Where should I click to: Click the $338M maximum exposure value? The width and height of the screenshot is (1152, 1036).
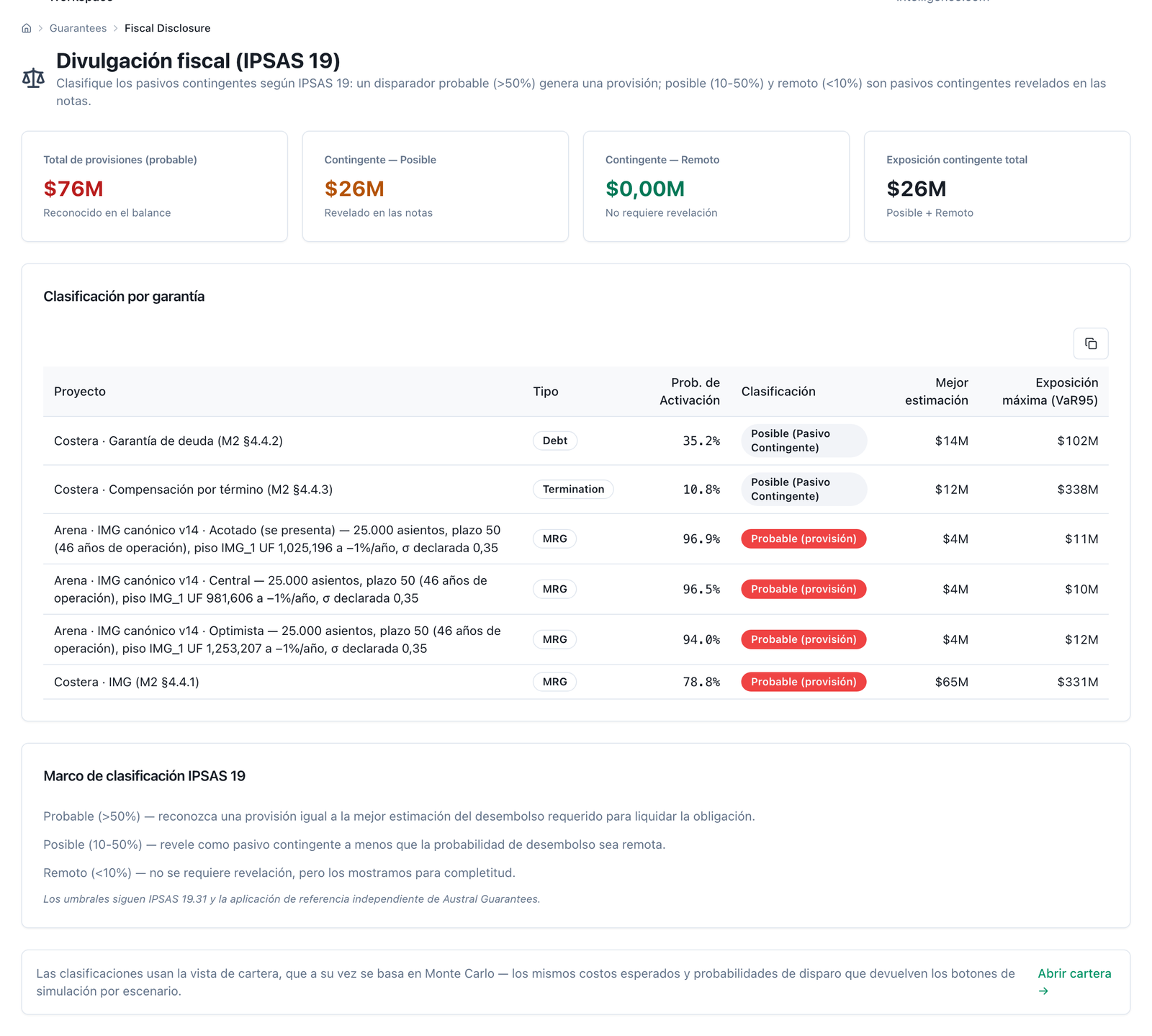1078,490
